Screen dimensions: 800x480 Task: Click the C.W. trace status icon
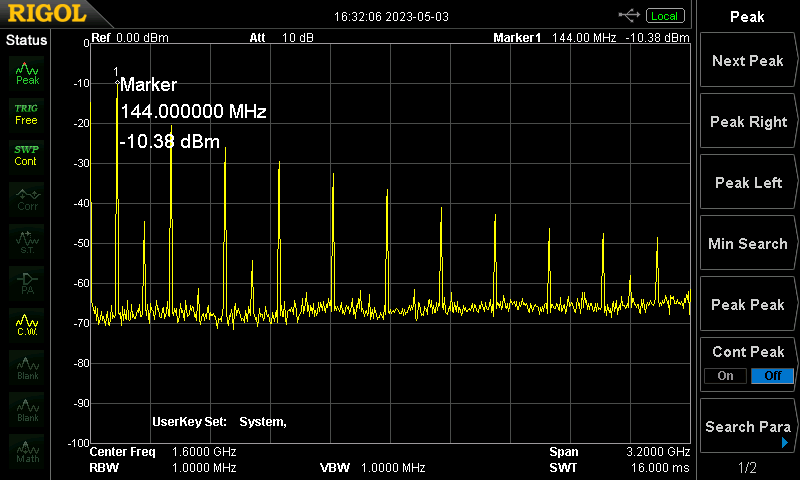(27, 325)
